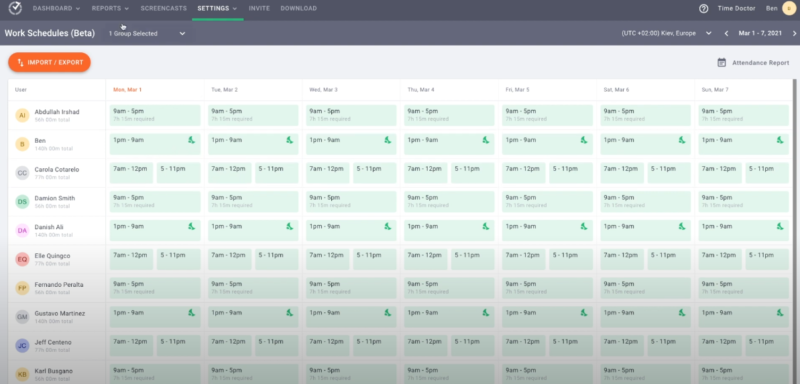Click the Import / Export button
The height and width of the screenshot is (384, 800).
(49, 62)
